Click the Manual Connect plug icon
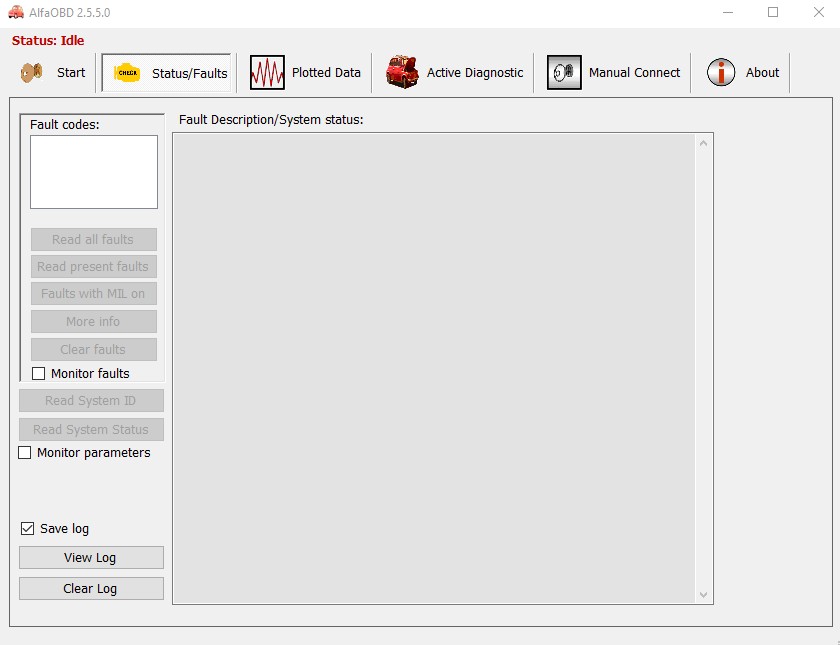Image resolution: width=840 pixels, height=645 pixels. pyautogui.click(x=564, y=73)
